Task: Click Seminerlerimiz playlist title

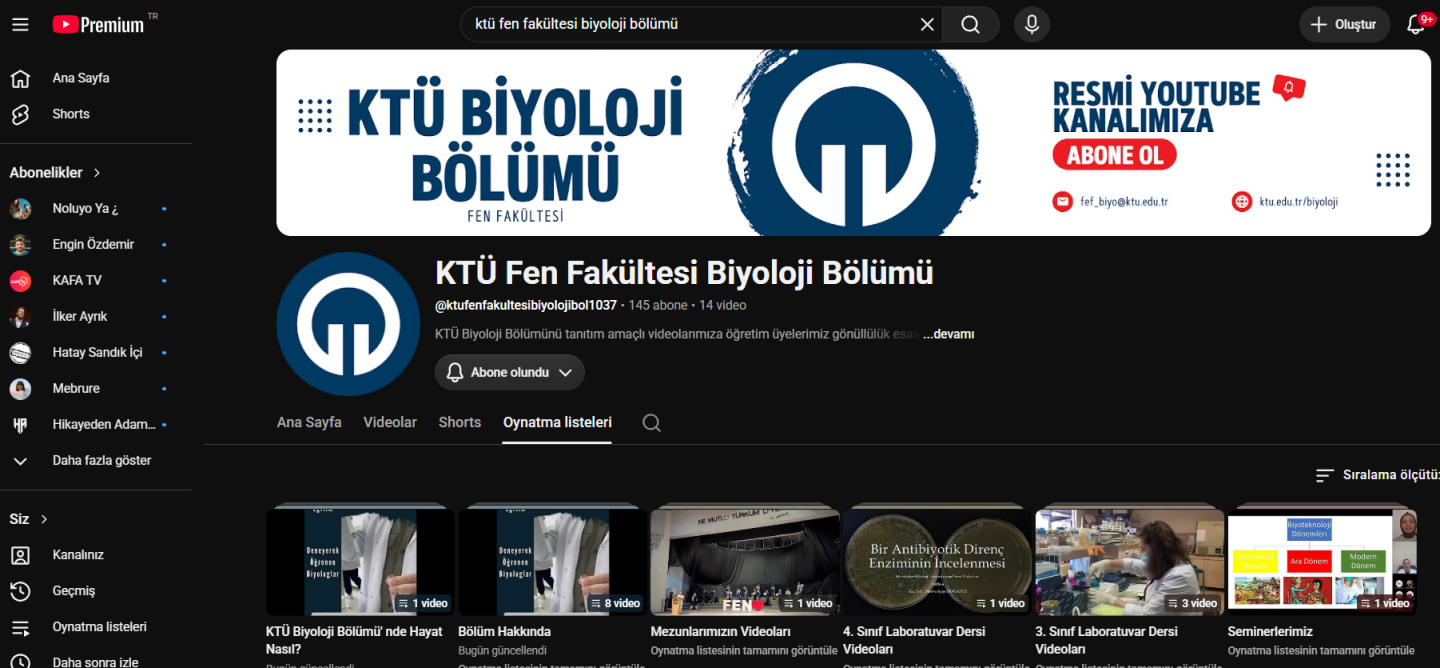Action: pyautogui.click(x=1270, y=632)
